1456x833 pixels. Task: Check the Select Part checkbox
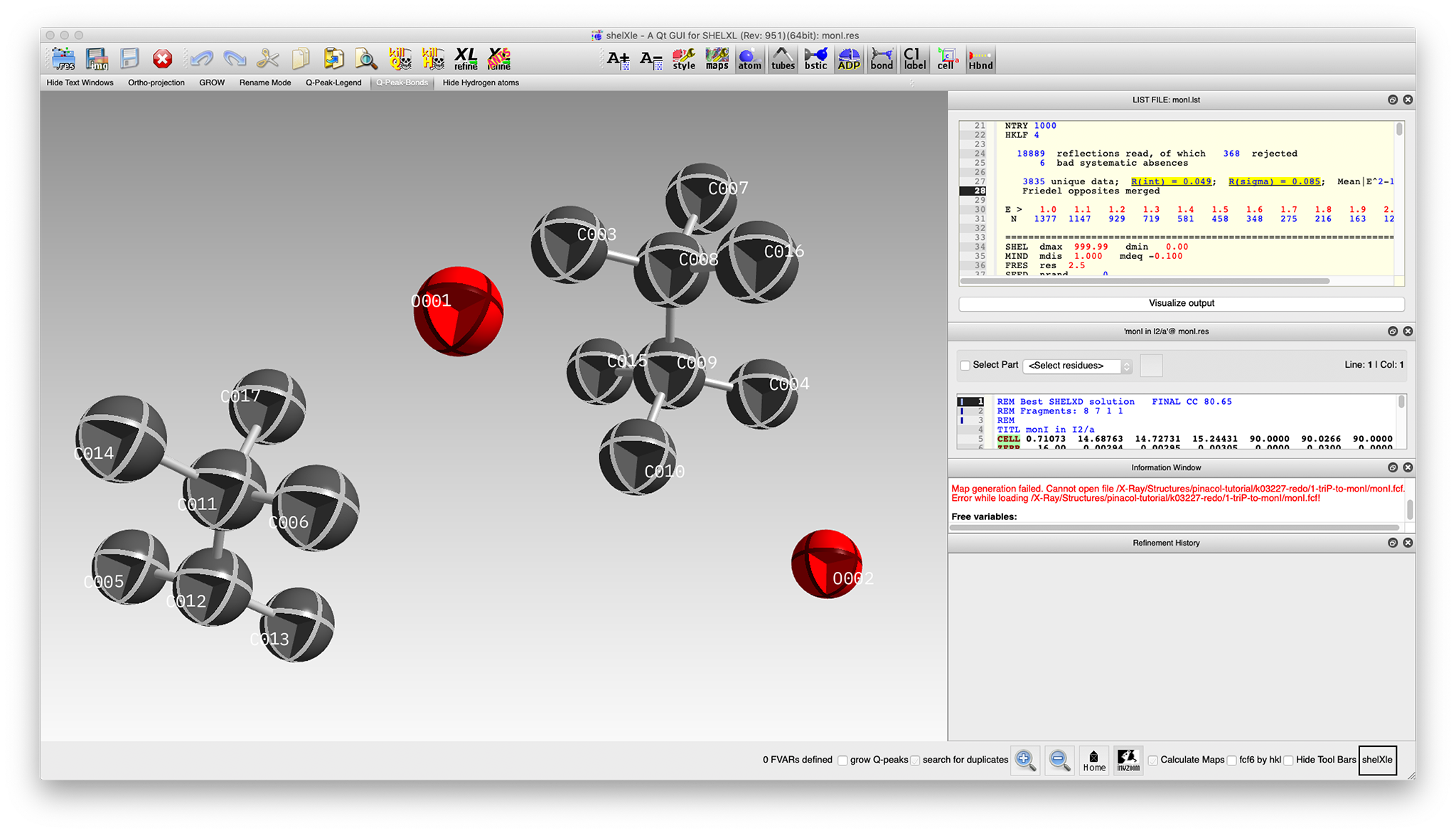coord(965,366)
